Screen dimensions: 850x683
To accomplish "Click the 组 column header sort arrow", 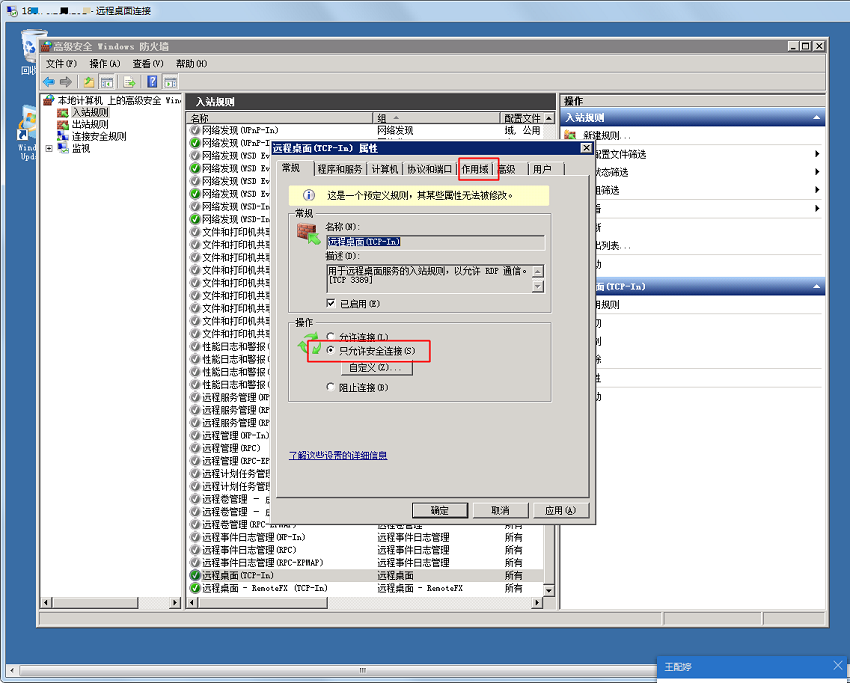I will point(396,118).
